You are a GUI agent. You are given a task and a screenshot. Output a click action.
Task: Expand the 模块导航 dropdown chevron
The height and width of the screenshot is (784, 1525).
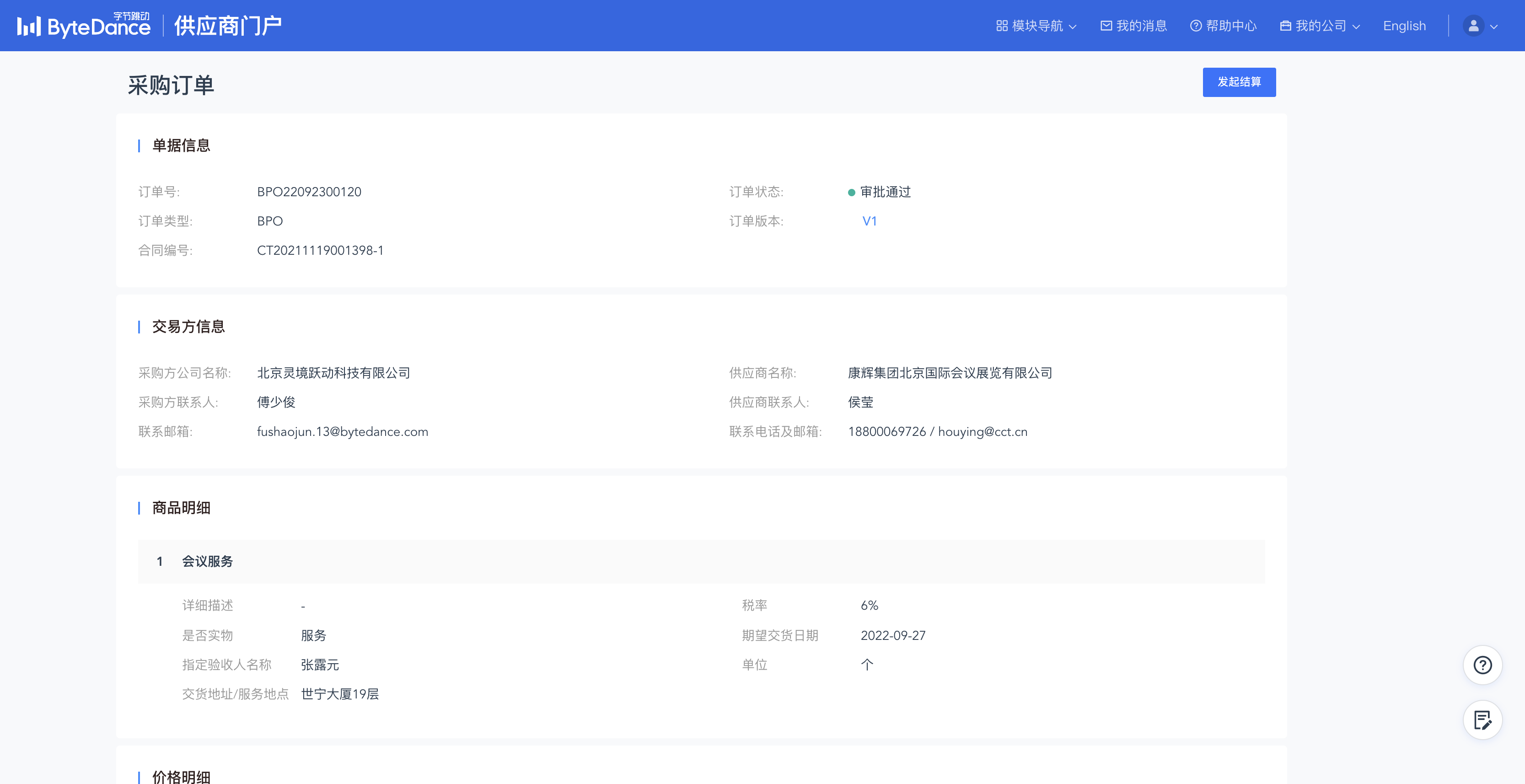(x=1073, y=27)
